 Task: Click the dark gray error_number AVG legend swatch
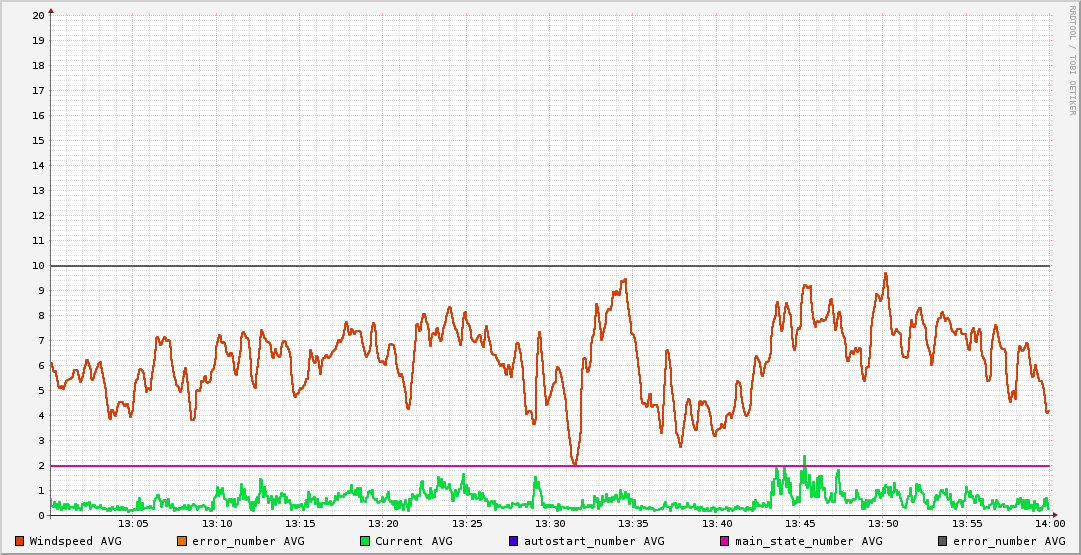pos(942,541)
